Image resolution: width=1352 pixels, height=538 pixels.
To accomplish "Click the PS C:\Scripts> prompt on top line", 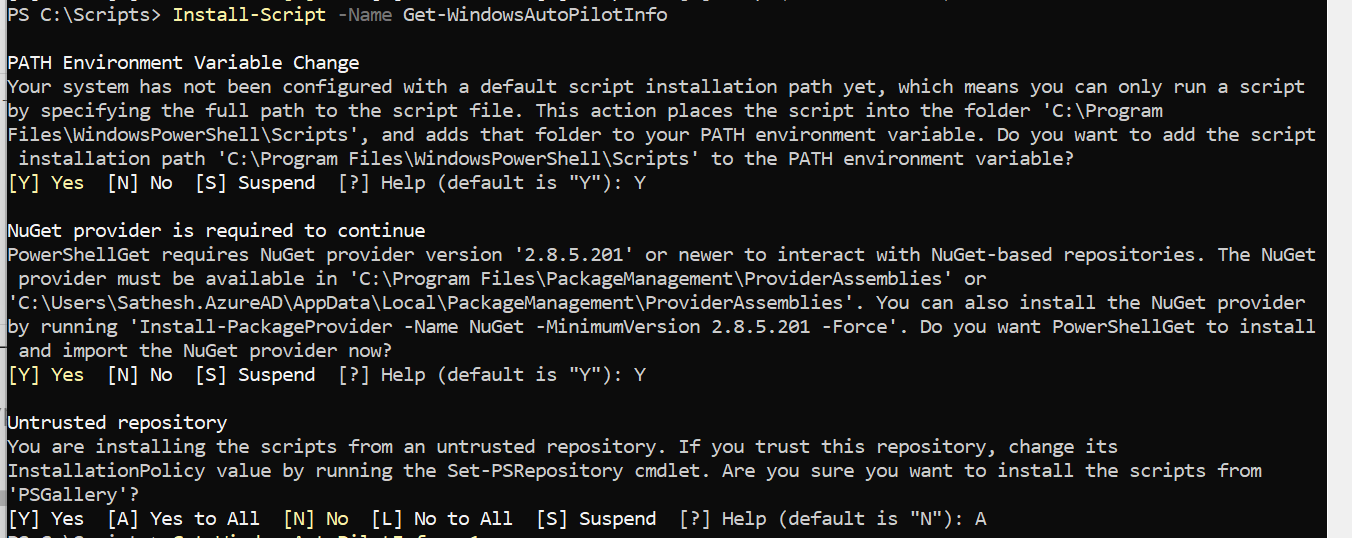I will click(84, 15).
